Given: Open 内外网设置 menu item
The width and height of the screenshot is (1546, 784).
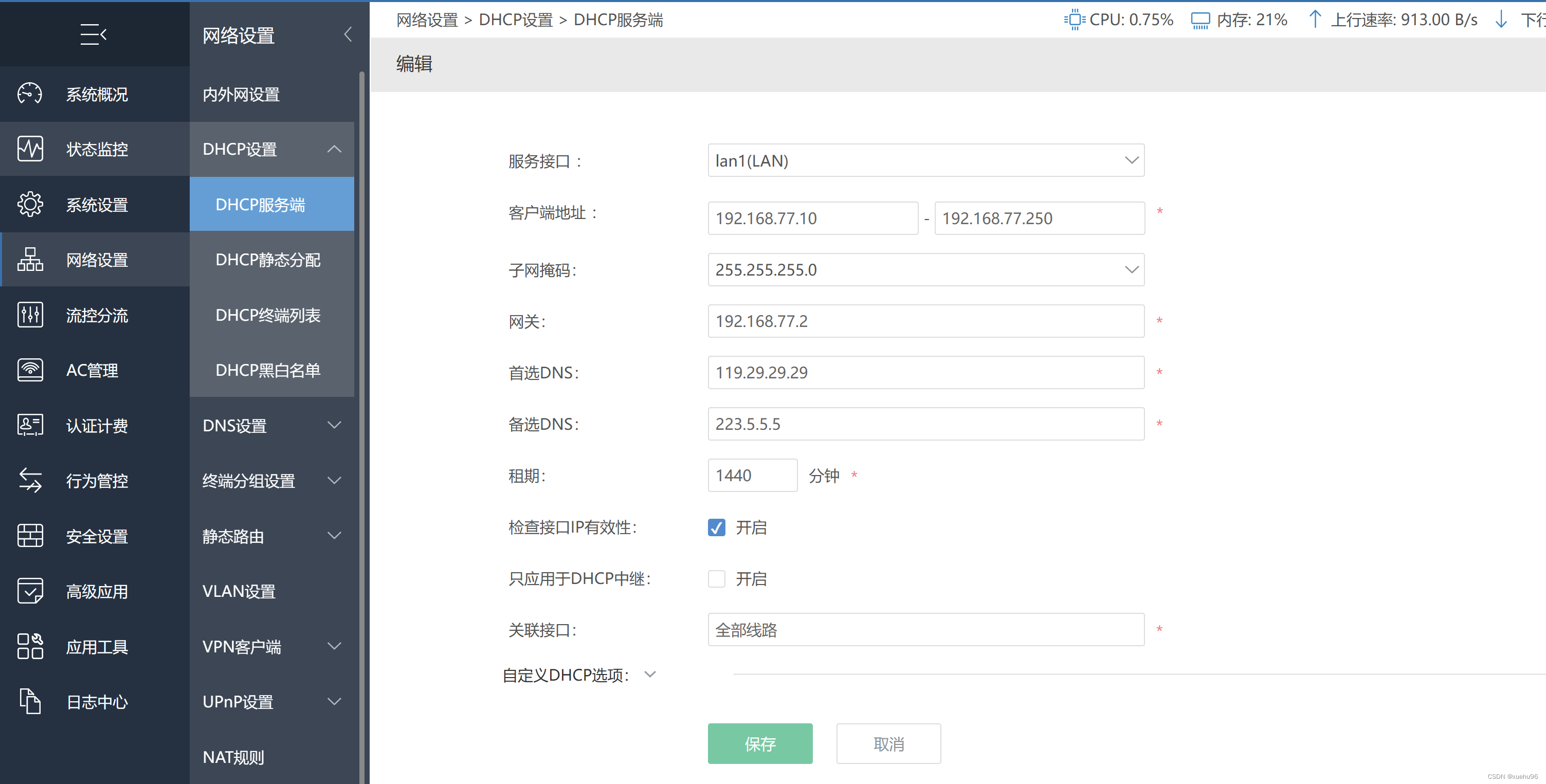Looking at the screenshot, I should coord(272,94).
